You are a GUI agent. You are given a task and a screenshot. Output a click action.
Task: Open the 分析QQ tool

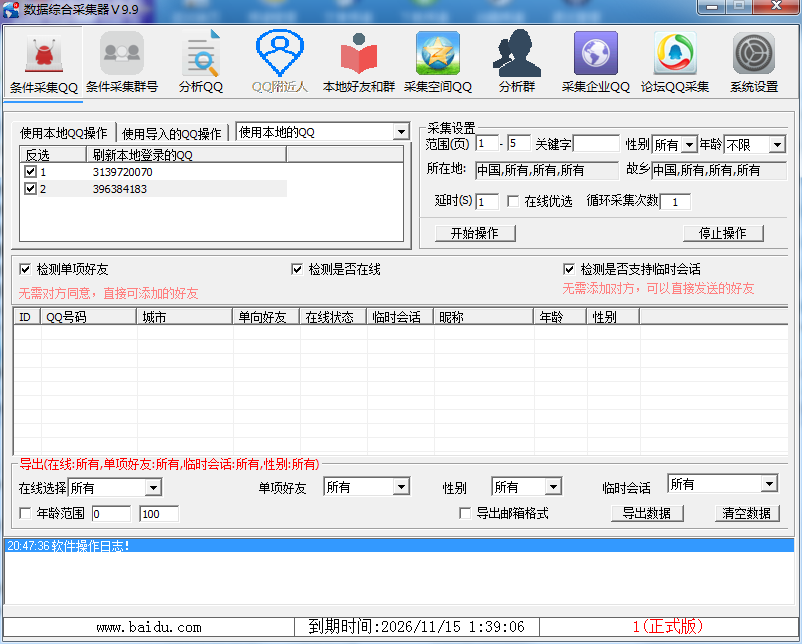[x=201, y=63]
